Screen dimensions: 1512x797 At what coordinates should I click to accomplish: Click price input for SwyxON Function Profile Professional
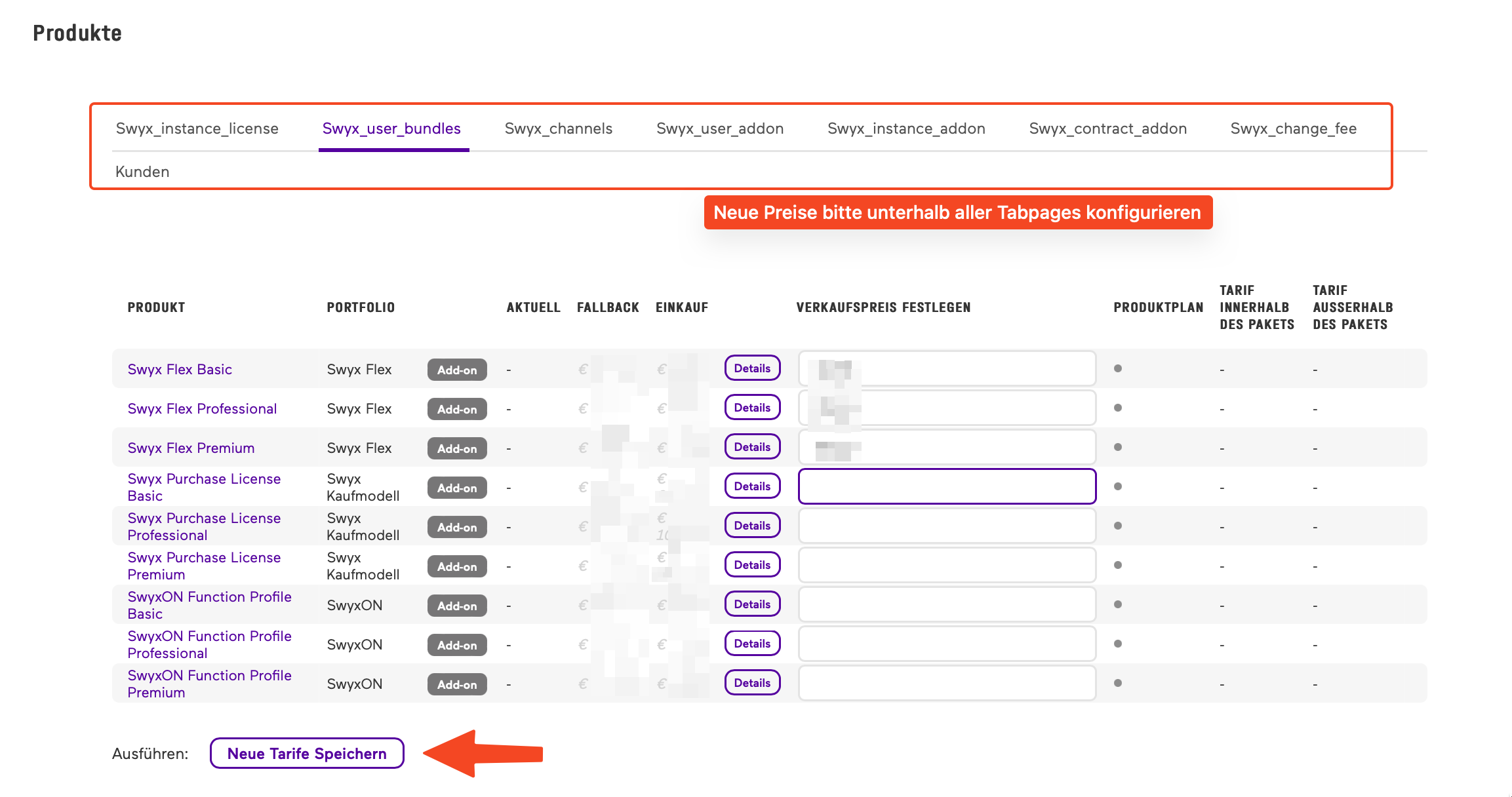tap(947, 644)
